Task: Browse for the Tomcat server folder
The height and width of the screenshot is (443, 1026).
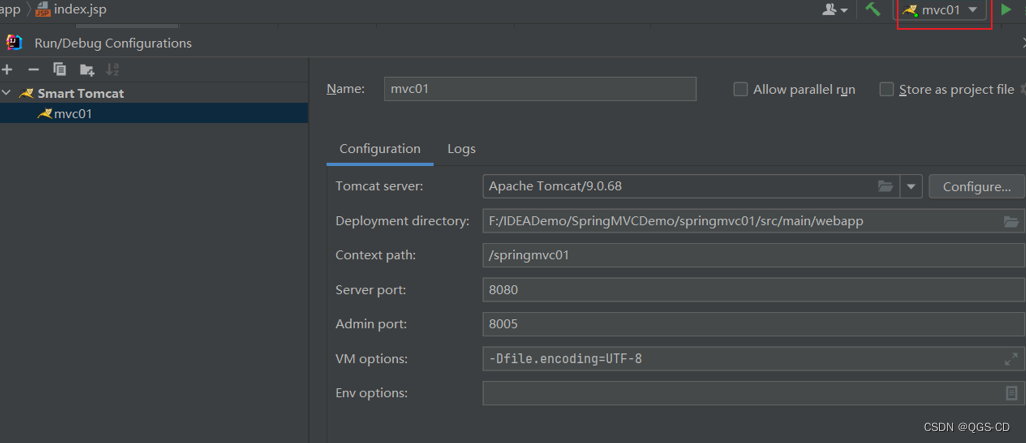Action: [x=885, y=187]
